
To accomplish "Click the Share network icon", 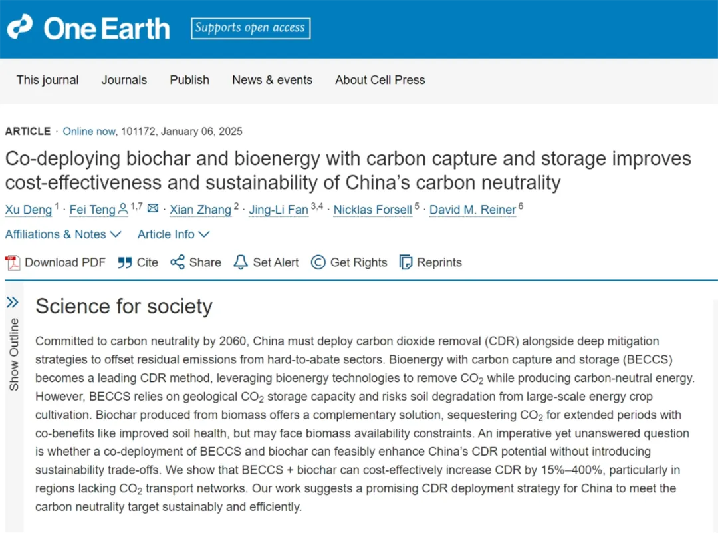I will pyautogui.click(x=177, y=262).
